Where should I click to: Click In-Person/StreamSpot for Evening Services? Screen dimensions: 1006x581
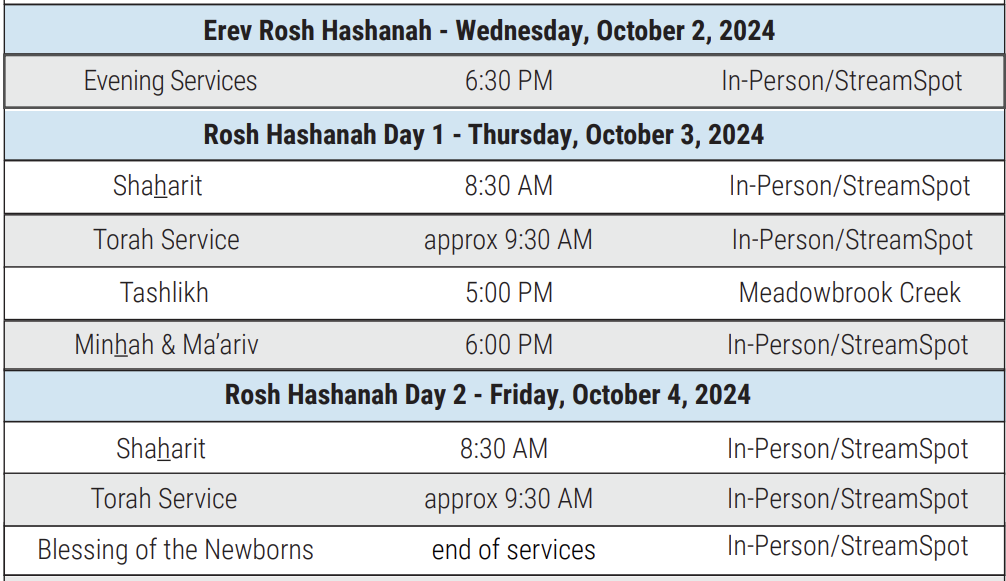[x=842, y=81]
